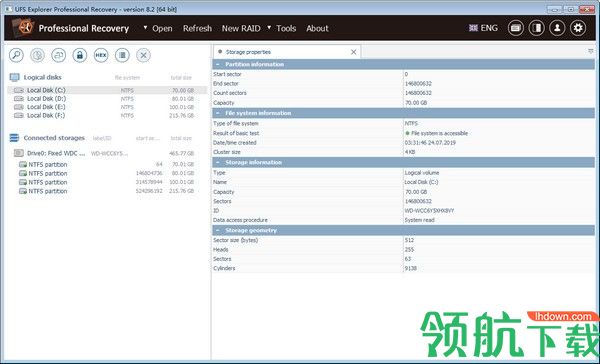Select NTFS partition of 100.01 GB
The image size is (600, 364).
coord(107,182)
